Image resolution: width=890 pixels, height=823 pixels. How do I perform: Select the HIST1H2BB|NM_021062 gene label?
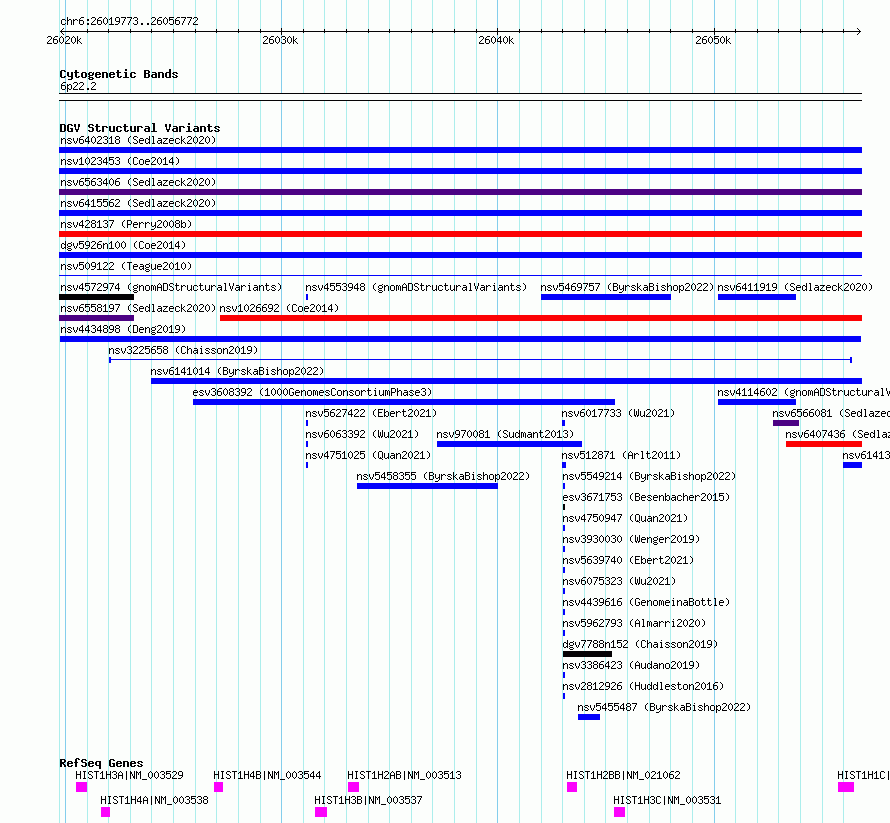click(x=623, y=775)
